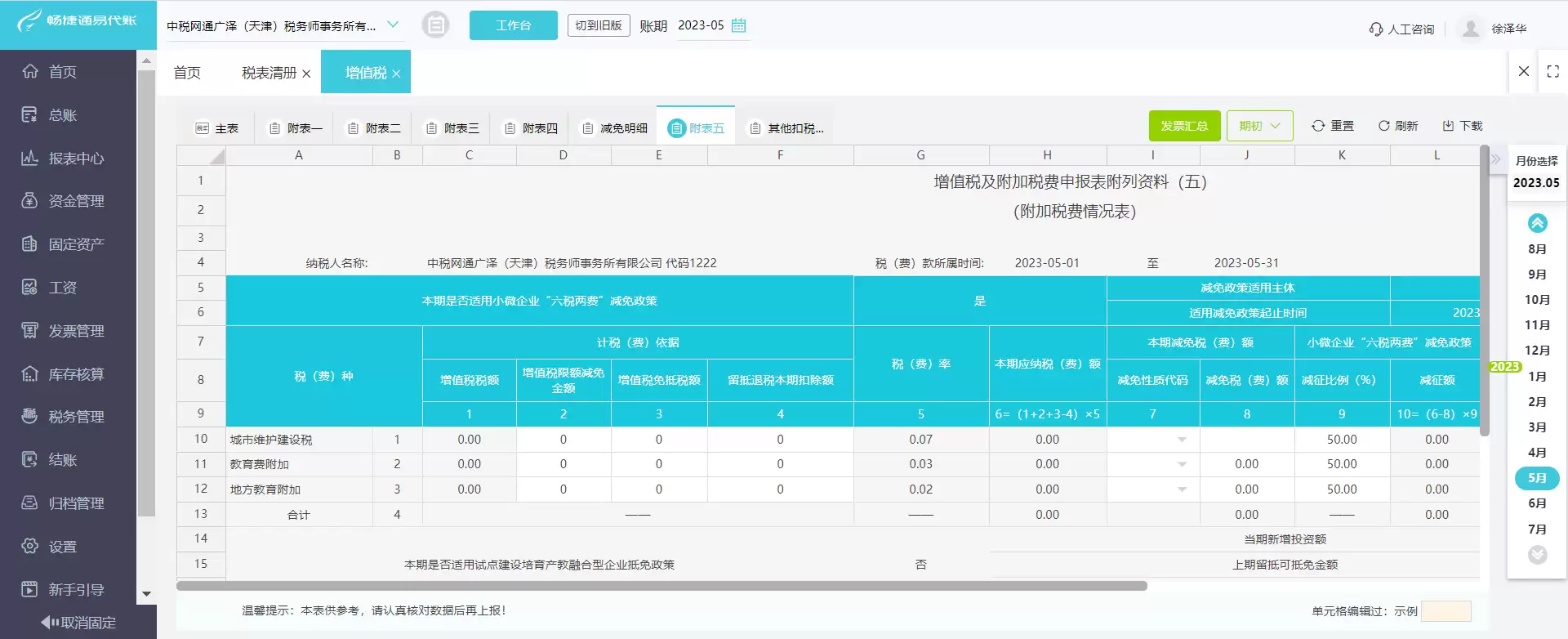Click the green 发票汇总 button
This screenshot has height=639, width=1568.
[1184, 126]
